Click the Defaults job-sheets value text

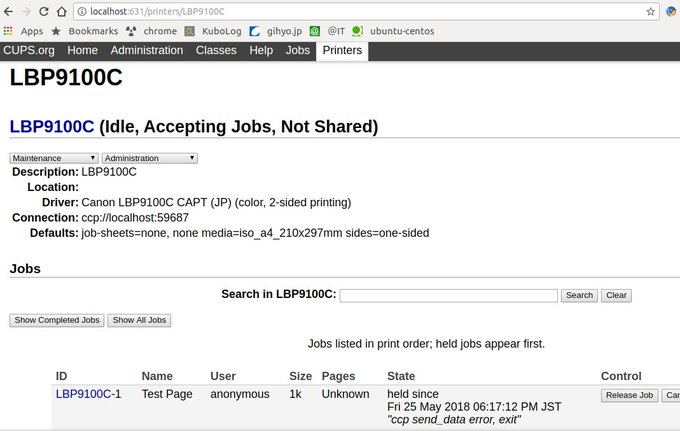pyautogui.click(x=255, y=233)
